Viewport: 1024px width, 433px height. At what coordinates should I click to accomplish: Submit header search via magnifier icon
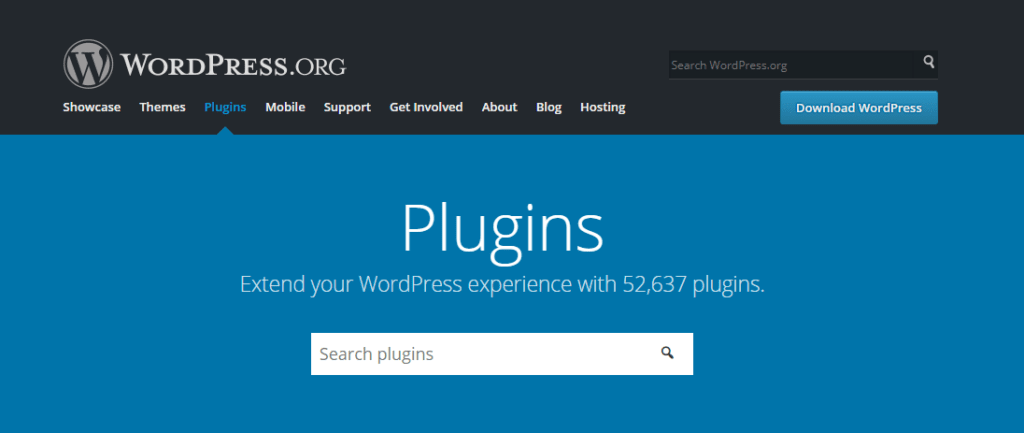pos(929,64)
